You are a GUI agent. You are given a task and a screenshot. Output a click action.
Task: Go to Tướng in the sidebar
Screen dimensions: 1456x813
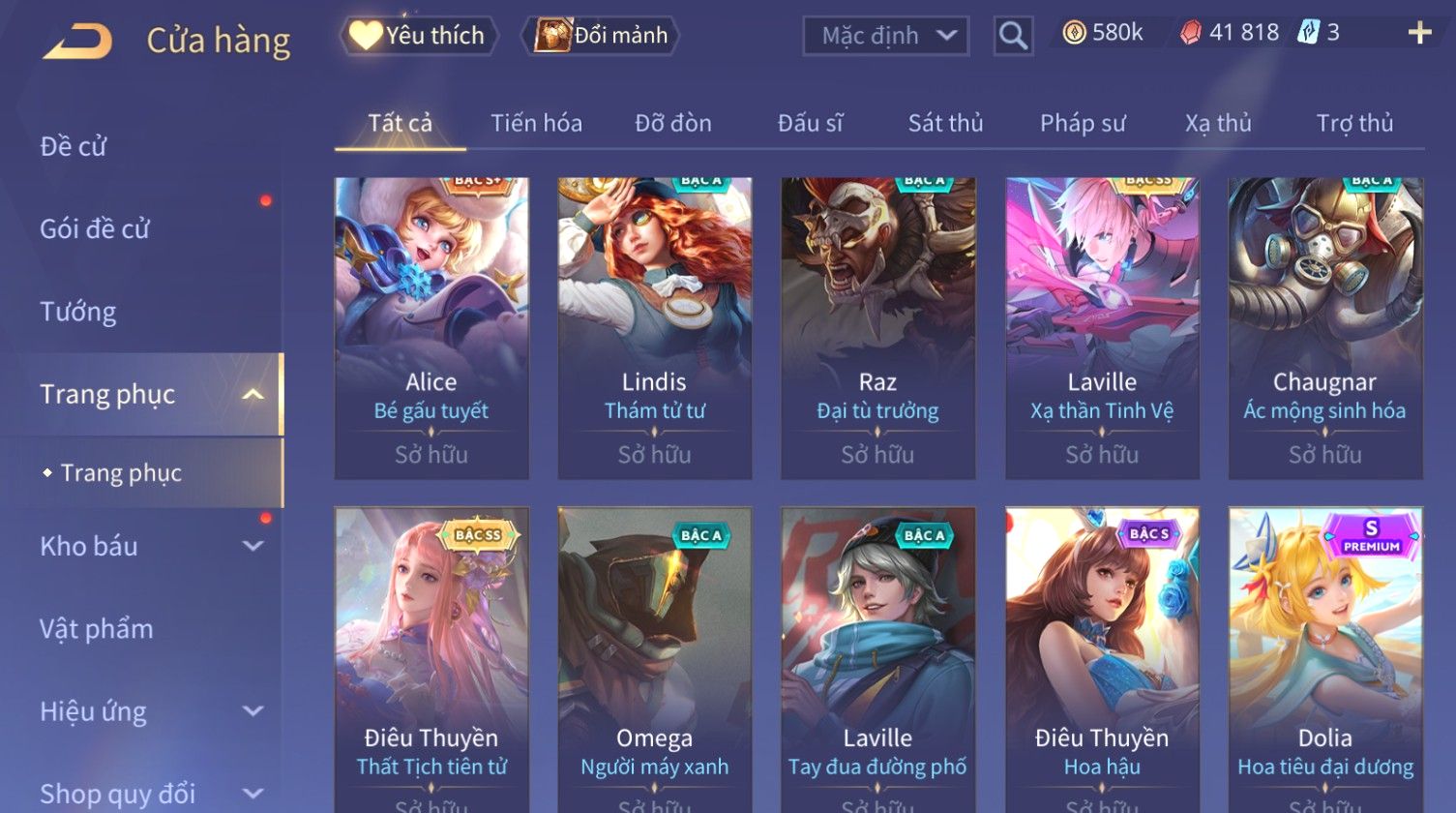point(78,312)
